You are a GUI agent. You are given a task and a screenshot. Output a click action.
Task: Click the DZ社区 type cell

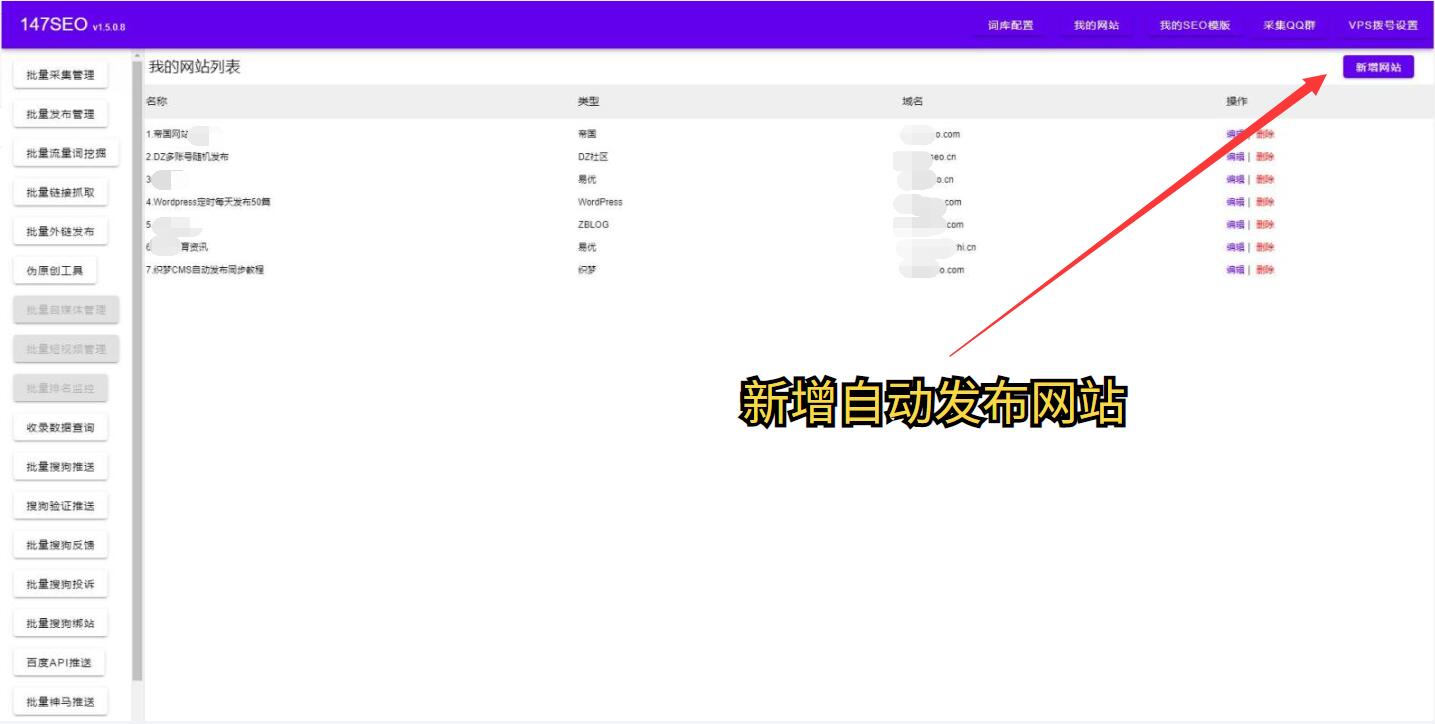[x=593, y=157]
